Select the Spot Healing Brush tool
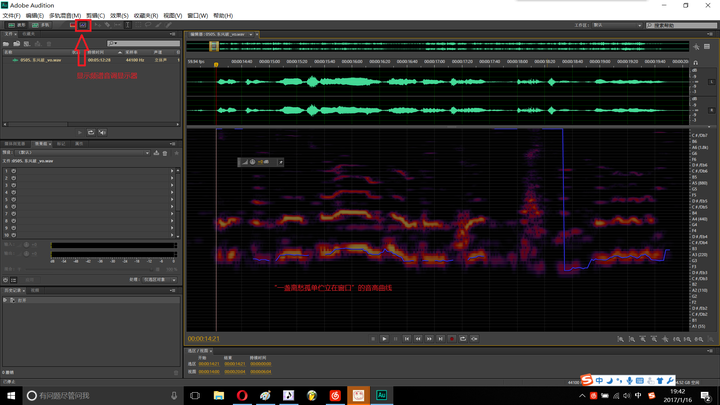 coord(169,25)
